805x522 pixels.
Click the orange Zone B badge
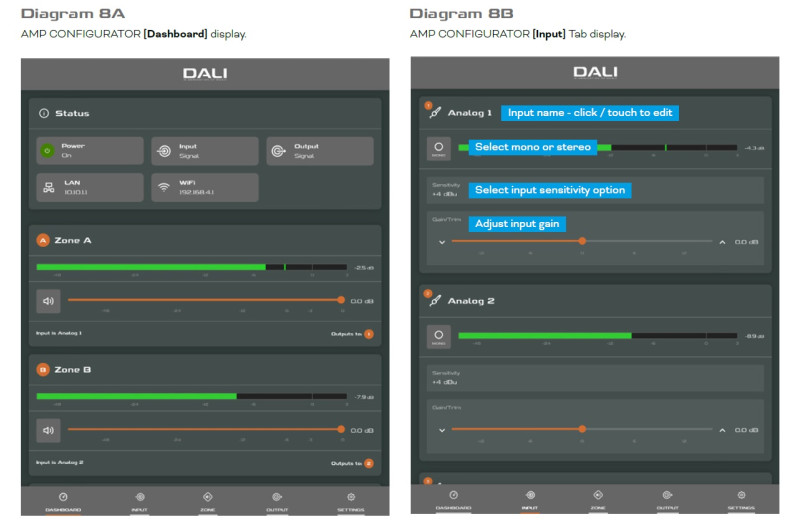click(43, 370)
